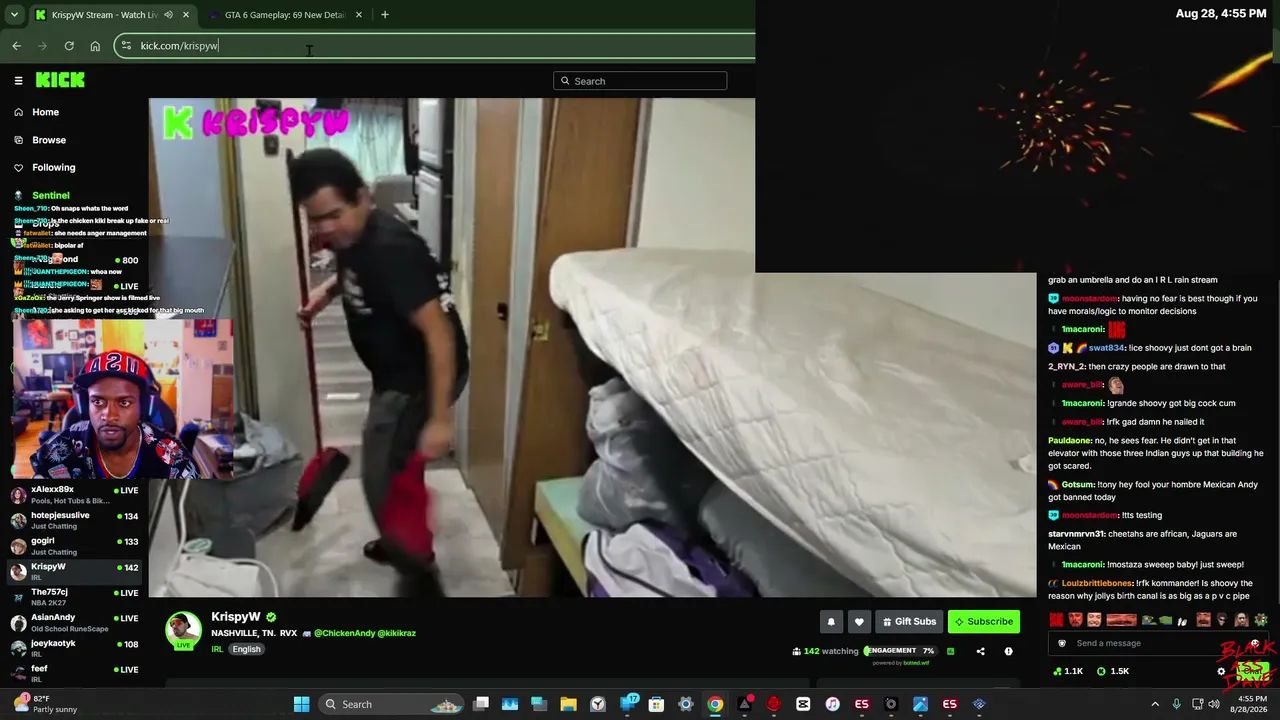This screenshot has height=720, width=1280.
Task: Open chat settings gear icon
Action: click(x=1221, y=671)
